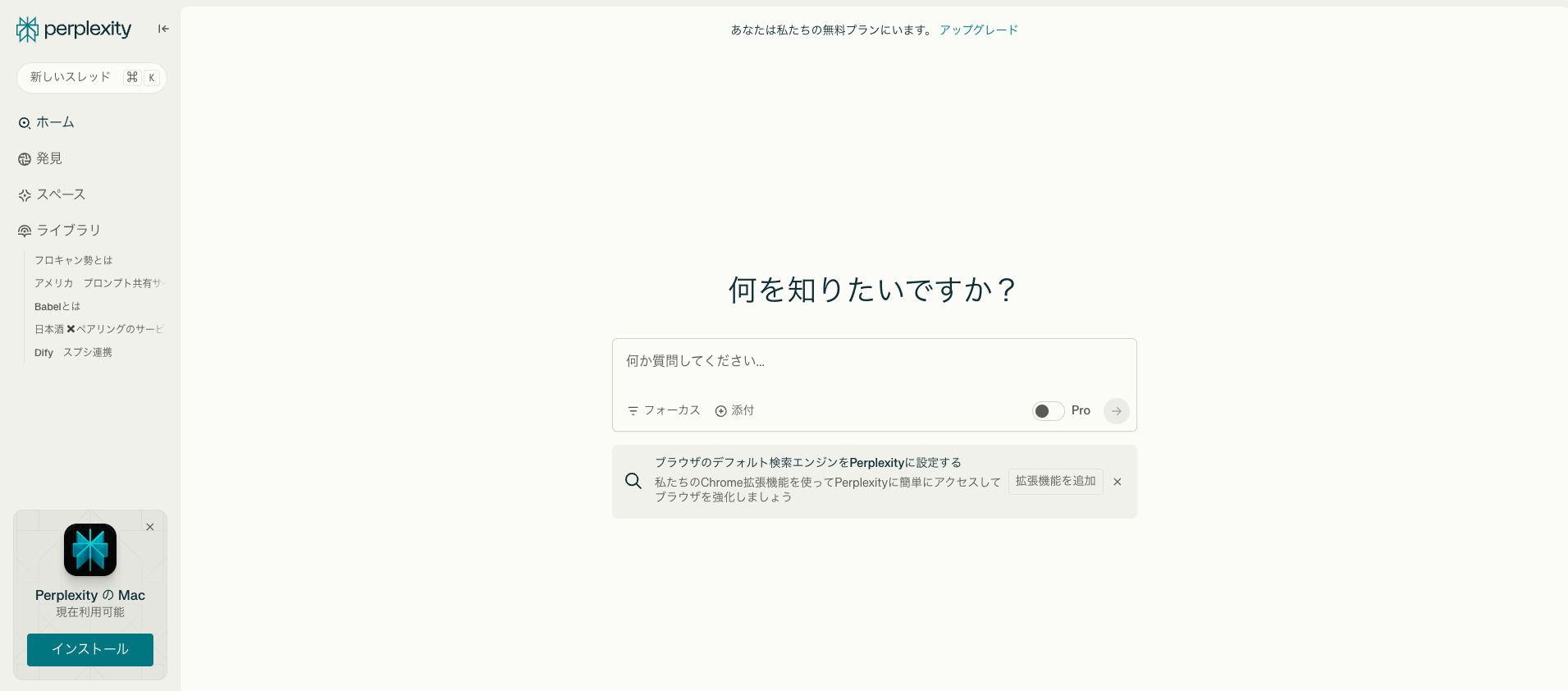Click the 何を知りたいですか？ heading

[874, 290]
